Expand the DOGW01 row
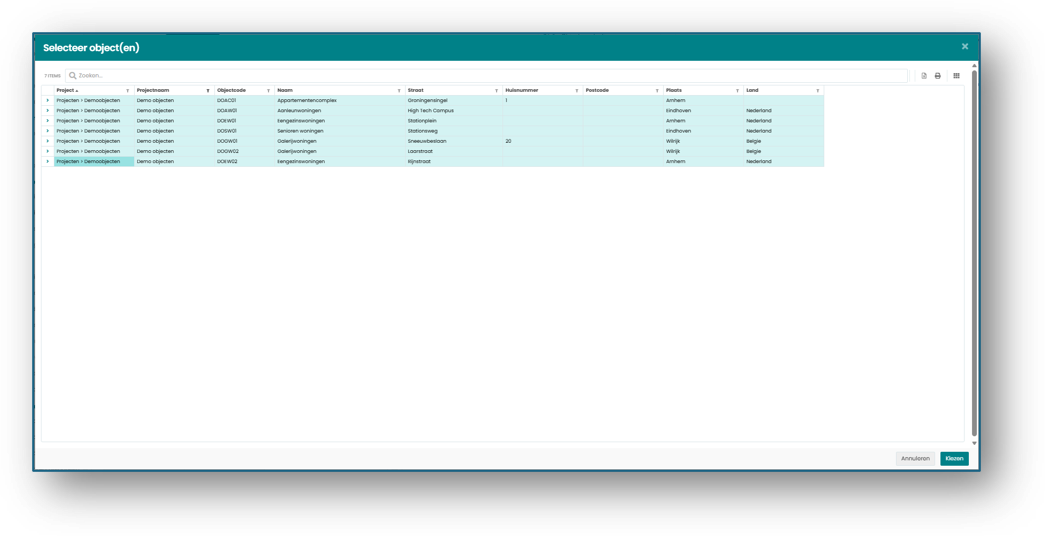1045x536 pixels. pos(48,141)
